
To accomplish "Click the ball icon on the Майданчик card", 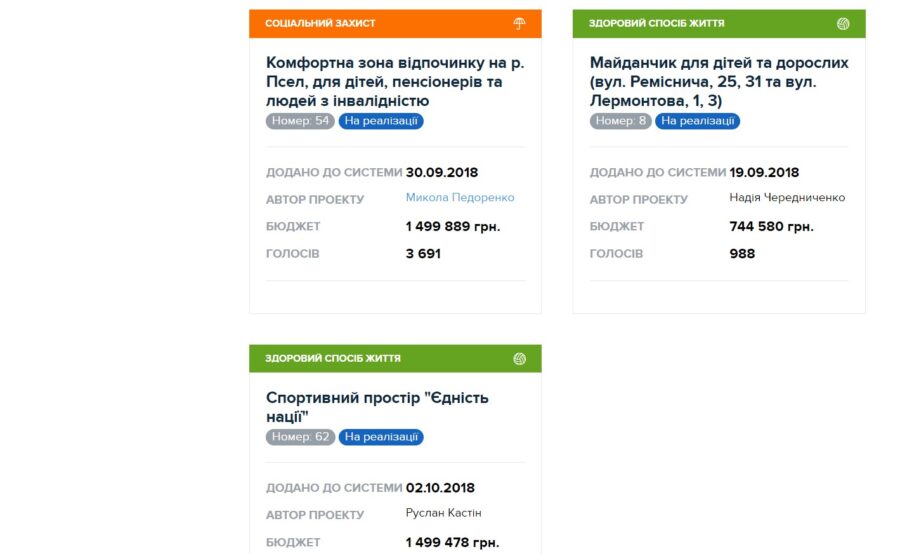I will 843,23.
